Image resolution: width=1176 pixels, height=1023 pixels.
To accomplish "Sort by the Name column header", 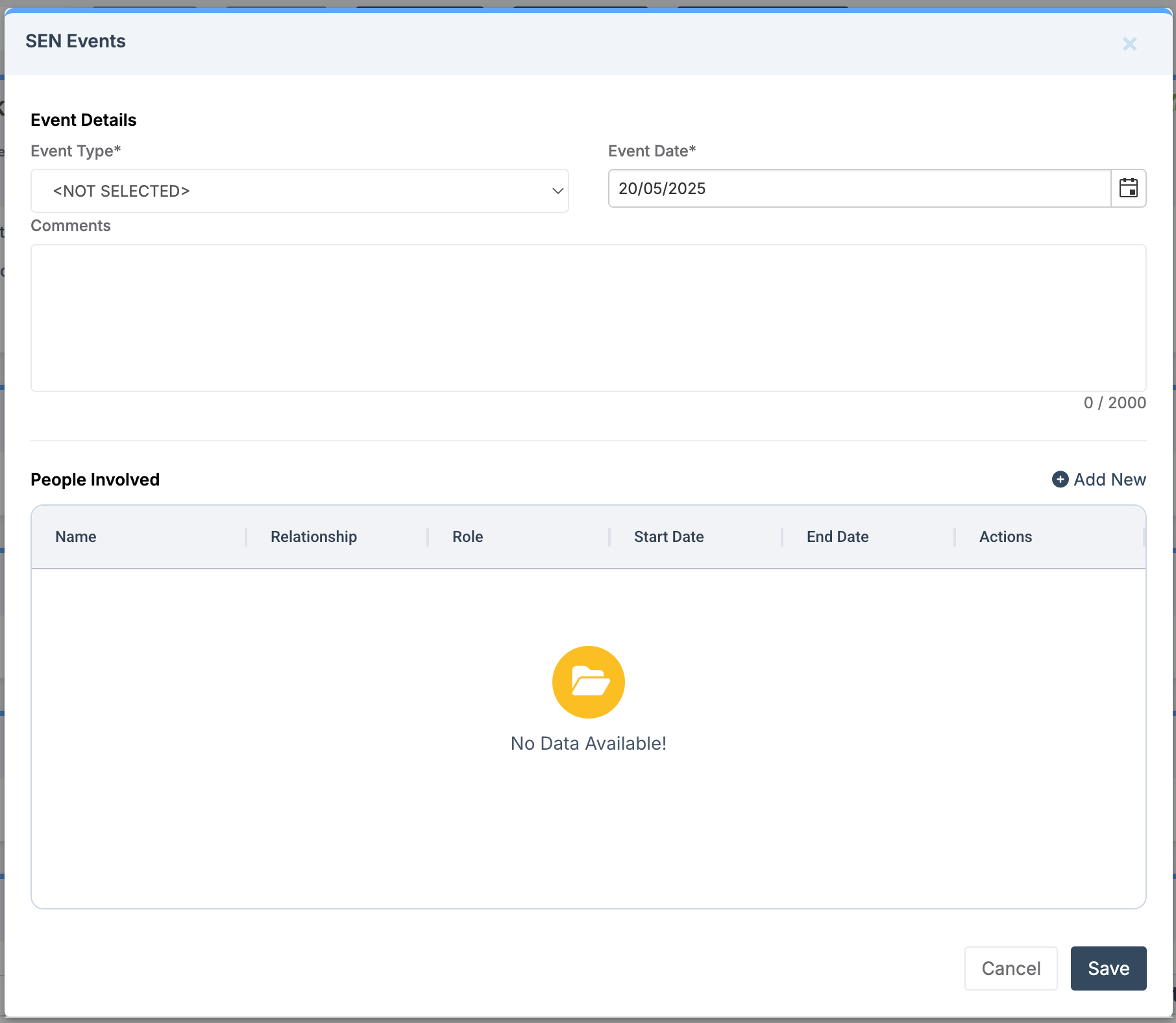I will pos(76,537).
